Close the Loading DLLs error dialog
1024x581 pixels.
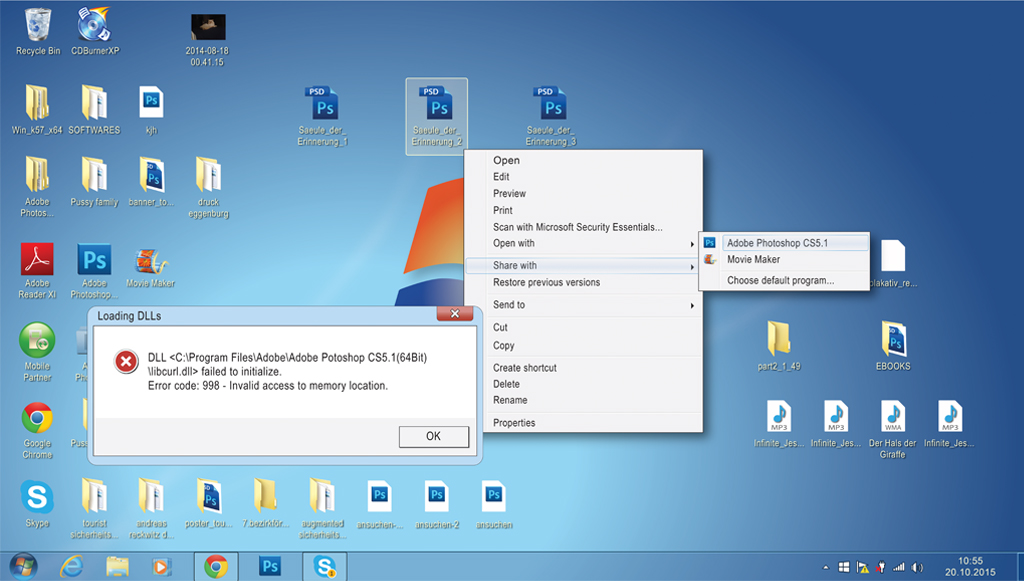coord(455,314)
